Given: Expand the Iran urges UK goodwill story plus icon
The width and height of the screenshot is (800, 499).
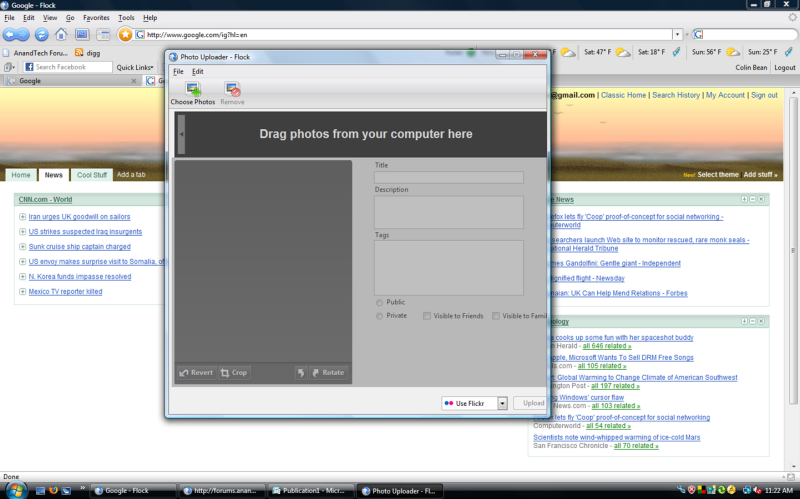Looking at the screenshot, I should (22, 217).
